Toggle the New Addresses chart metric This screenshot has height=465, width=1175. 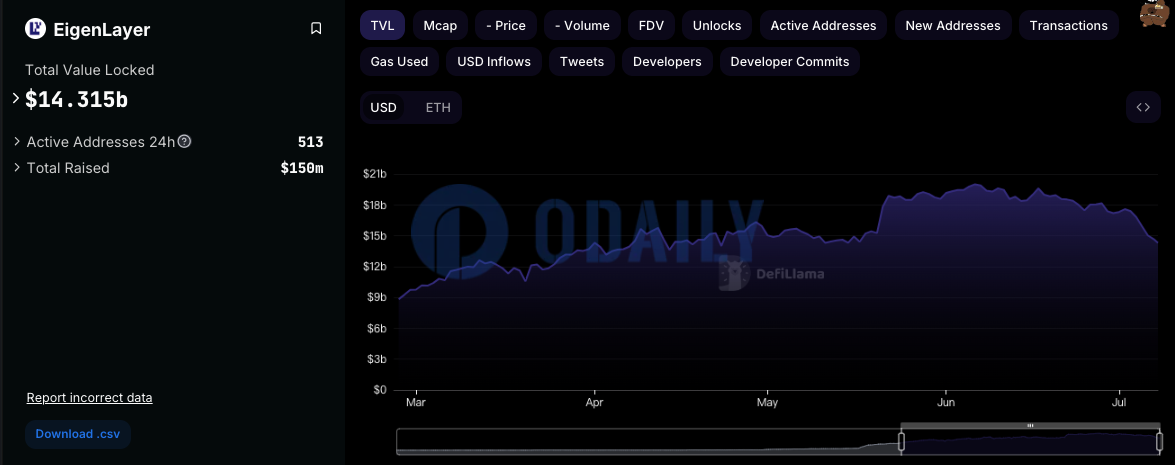pyautogui.click(x=952, y=25)
